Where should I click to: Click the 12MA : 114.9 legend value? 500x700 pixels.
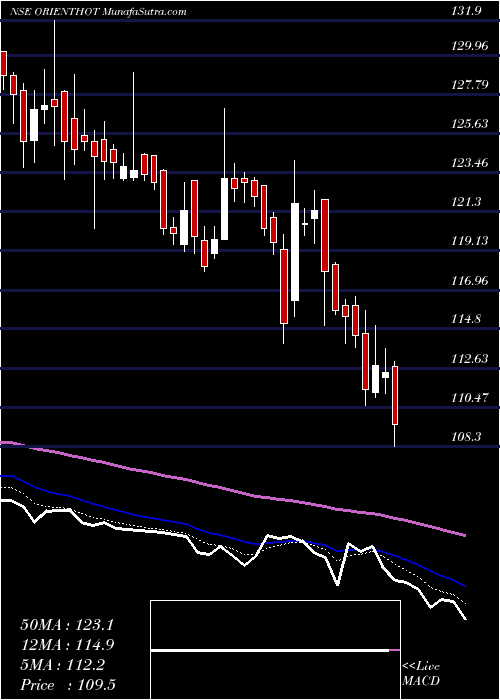coord(67,645)
